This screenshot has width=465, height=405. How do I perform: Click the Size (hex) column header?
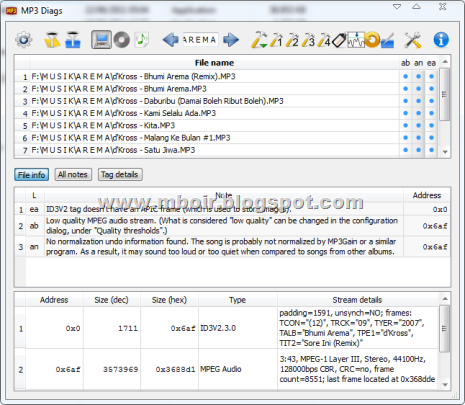169,300
